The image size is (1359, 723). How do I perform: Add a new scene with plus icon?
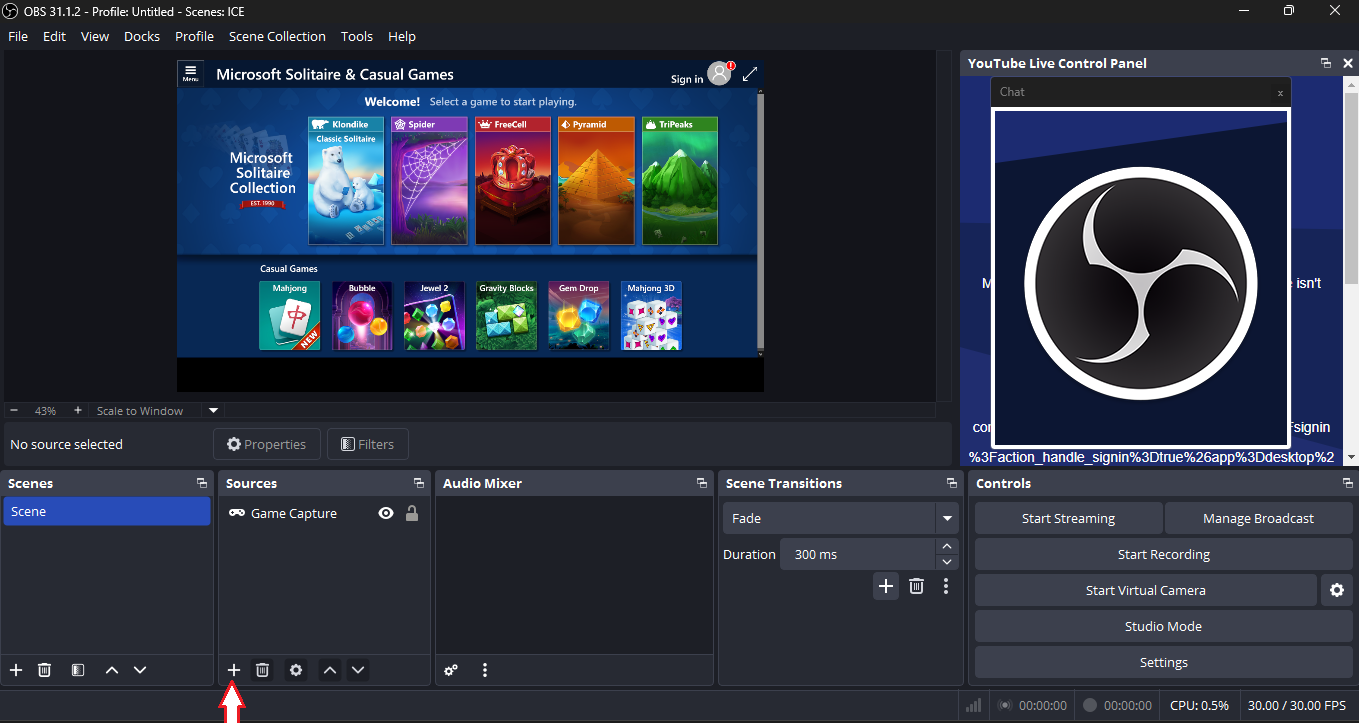click(x=16, y=670)
